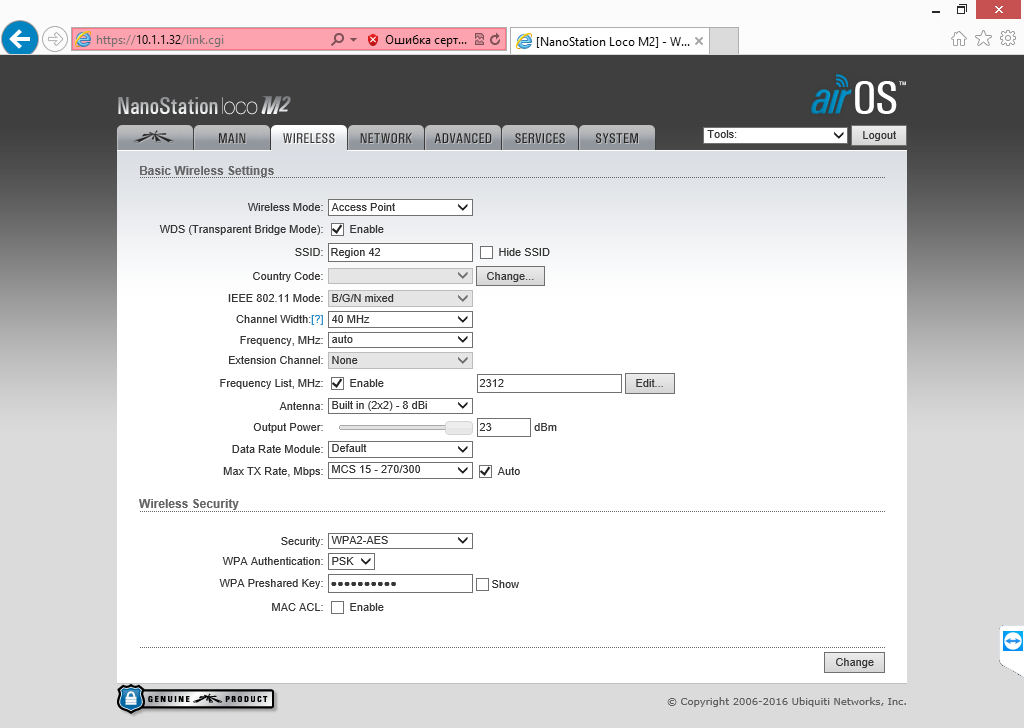Image resolution: width=1024 pixels, height=728 pixels.
Task: Switch to the NETWORK tab
Action: click(x=386, y=138)
